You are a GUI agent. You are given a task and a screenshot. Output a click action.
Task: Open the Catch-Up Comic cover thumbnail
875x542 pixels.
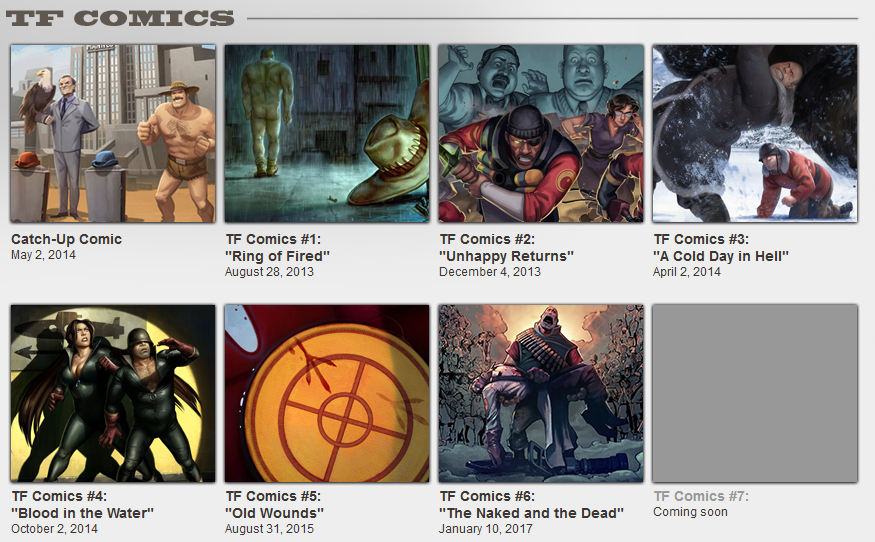[x=113, y=133]
